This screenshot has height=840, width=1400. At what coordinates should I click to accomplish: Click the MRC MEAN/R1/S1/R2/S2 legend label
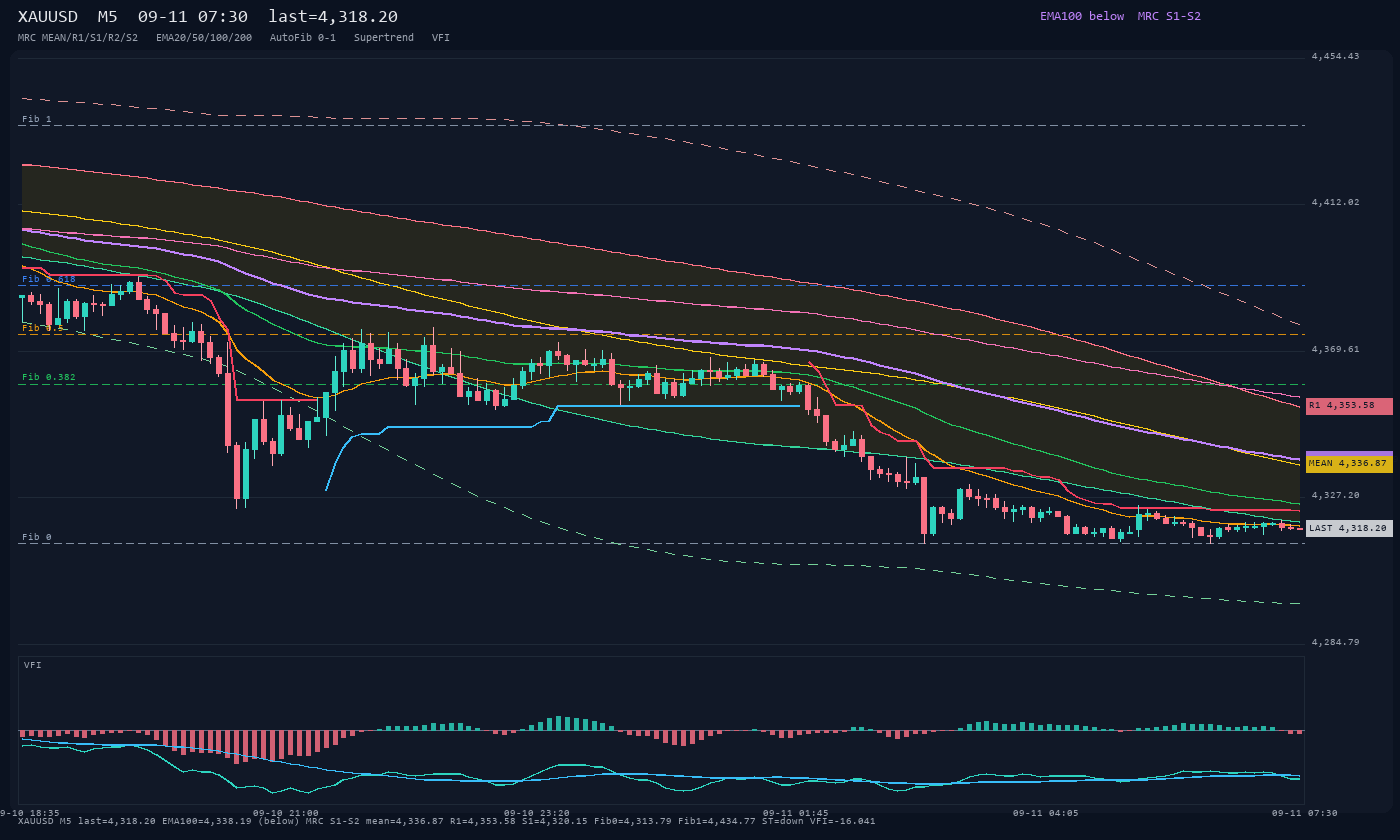click(x=78, y=37)
